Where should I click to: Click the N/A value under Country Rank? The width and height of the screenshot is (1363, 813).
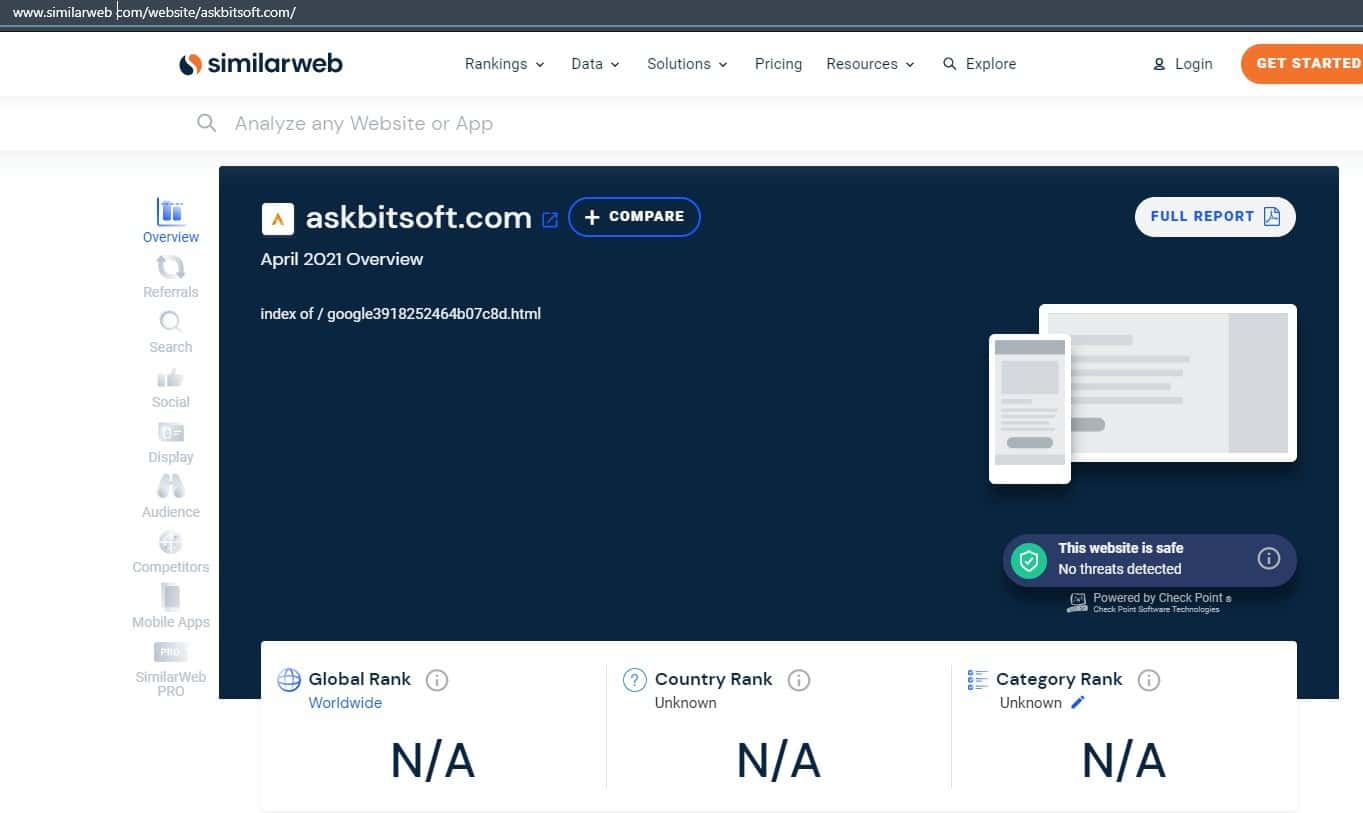click(779, 761)
